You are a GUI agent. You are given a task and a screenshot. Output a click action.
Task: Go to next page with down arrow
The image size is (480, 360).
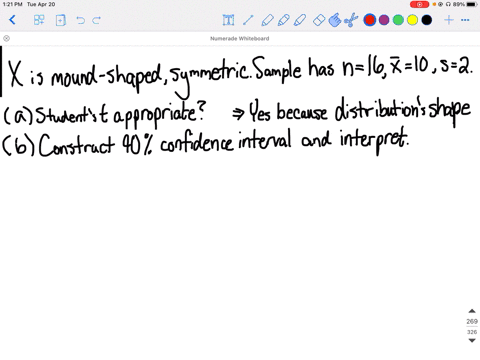(x=472, y=340)
